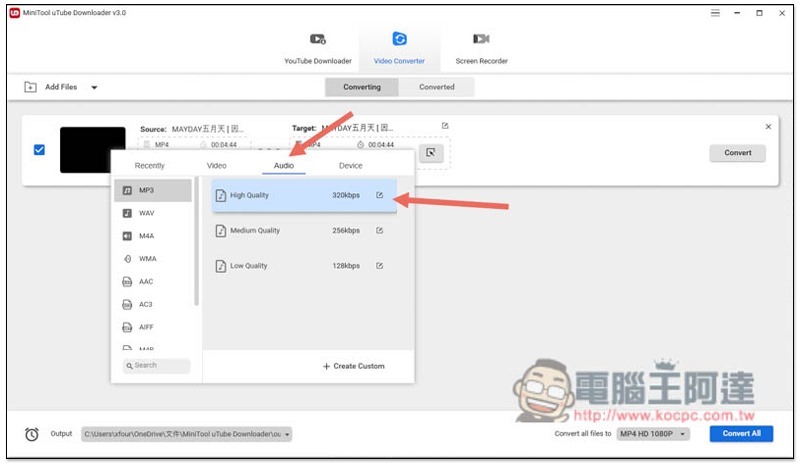Choose Low Quality 128kbps preset
The width and height of the screenshot is (800, 464).
[304, 265]
